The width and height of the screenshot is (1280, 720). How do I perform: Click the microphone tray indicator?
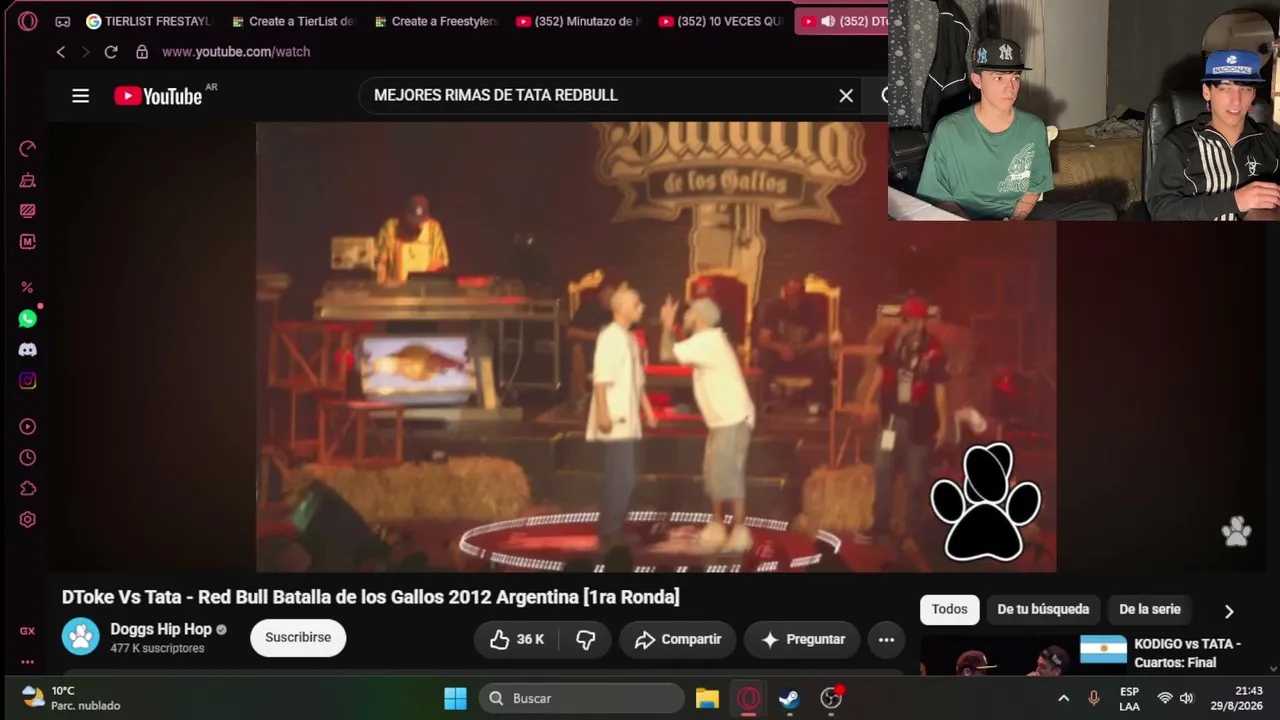click(1094, 698)
